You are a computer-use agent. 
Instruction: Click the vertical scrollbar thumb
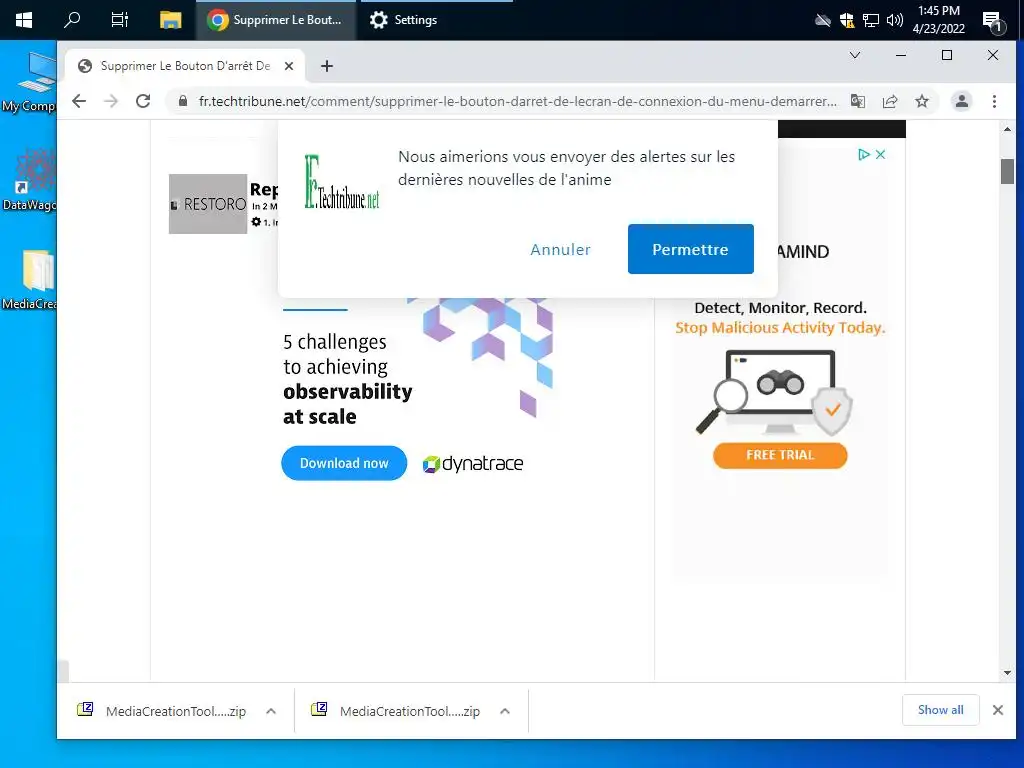click(x=1007, y=172)
